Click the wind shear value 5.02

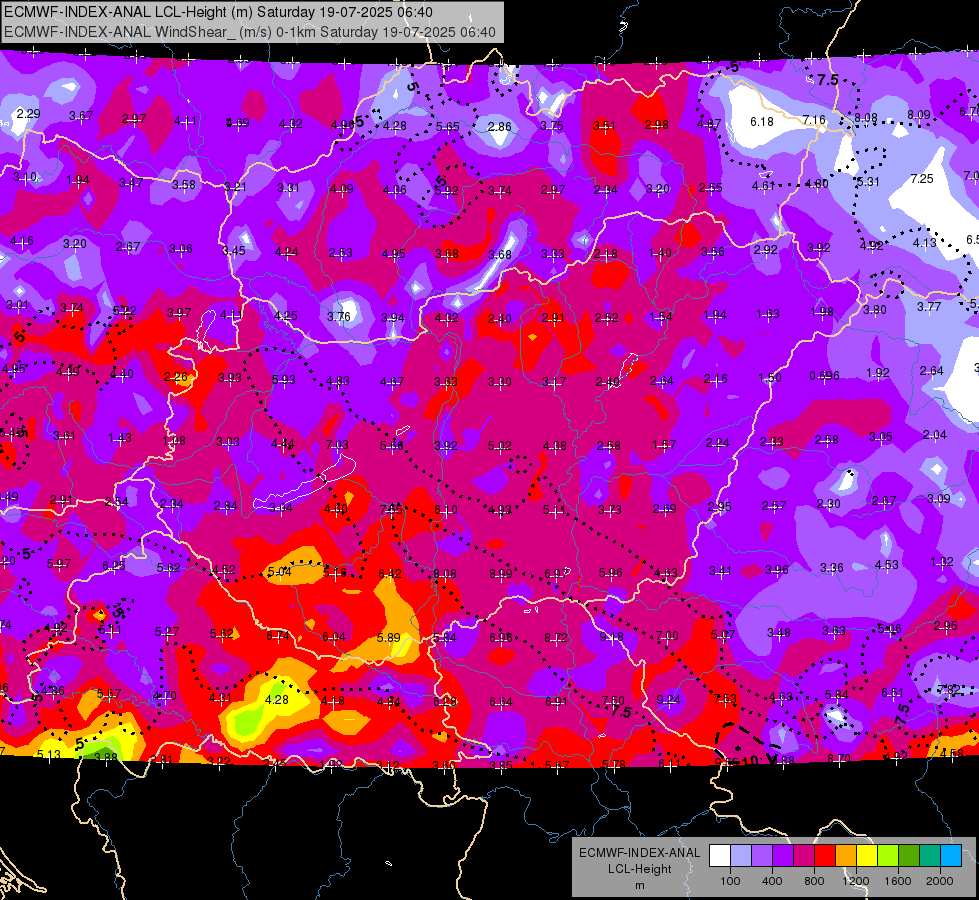[x=499, y=446]
